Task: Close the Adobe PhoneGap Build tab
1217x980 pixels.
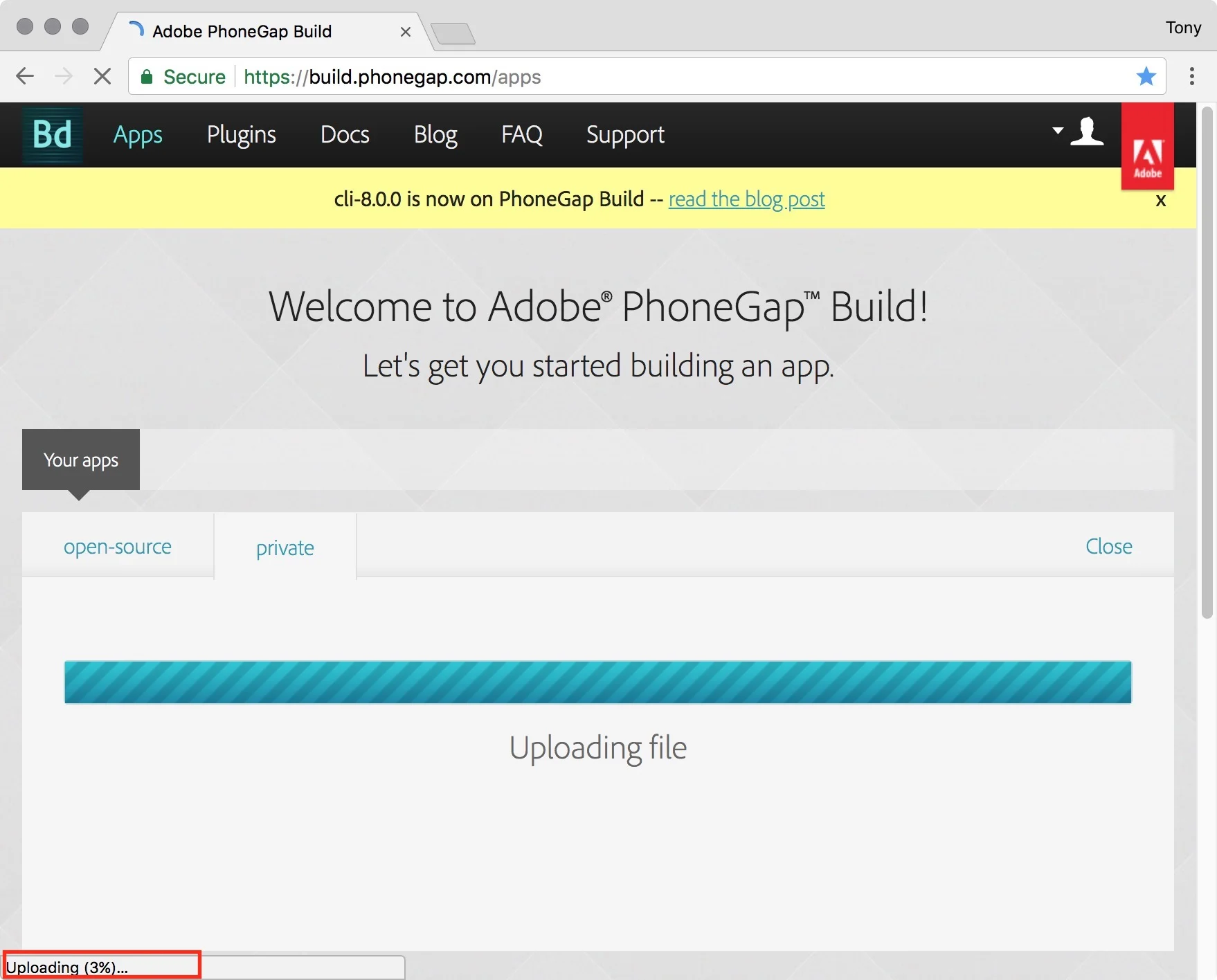Action: tap(406, 32)
